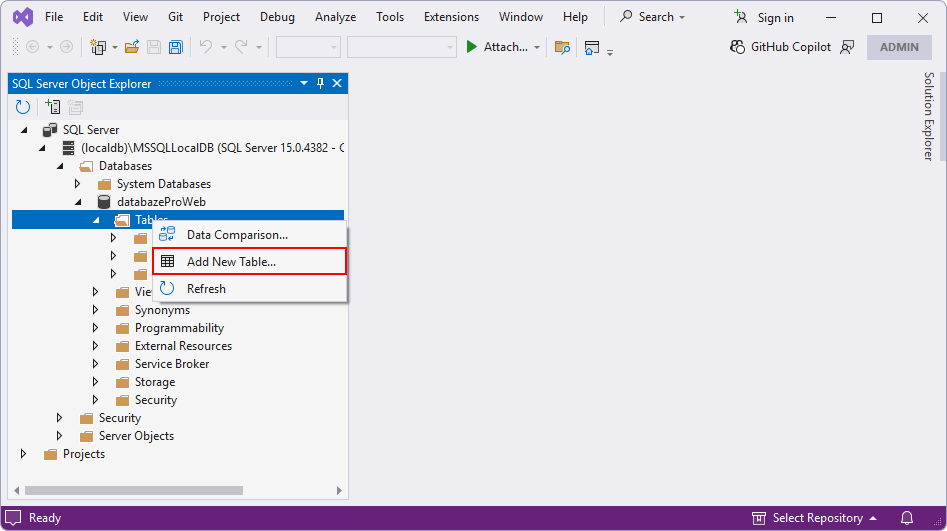This screenshot has width=947, height=531.
Task: Click the notifications bell in status bar
Action: click(x=906, y=518)
